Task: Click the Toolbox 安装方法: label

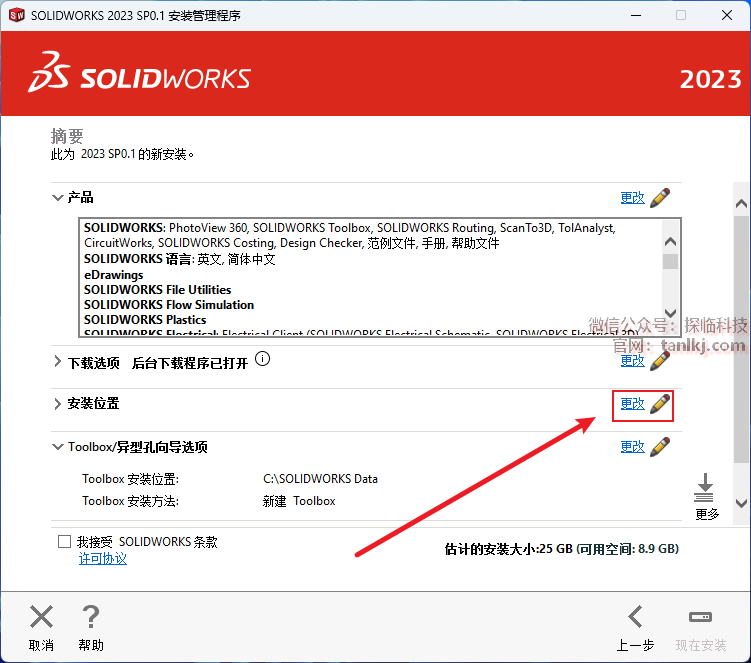Action: (x=130, y=501)
